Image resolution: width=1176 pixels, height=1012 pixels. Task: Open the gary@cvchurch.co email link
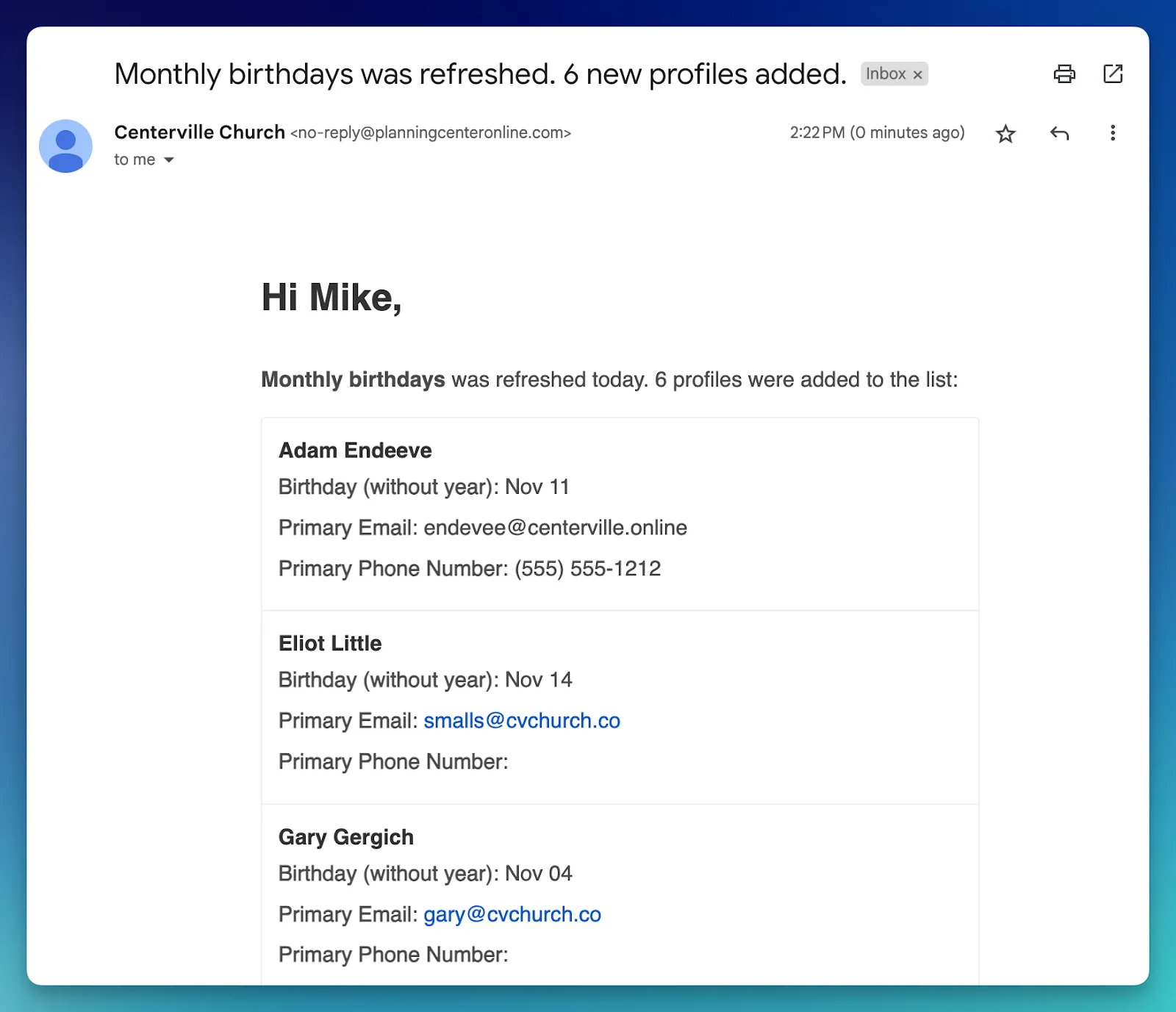512,914
